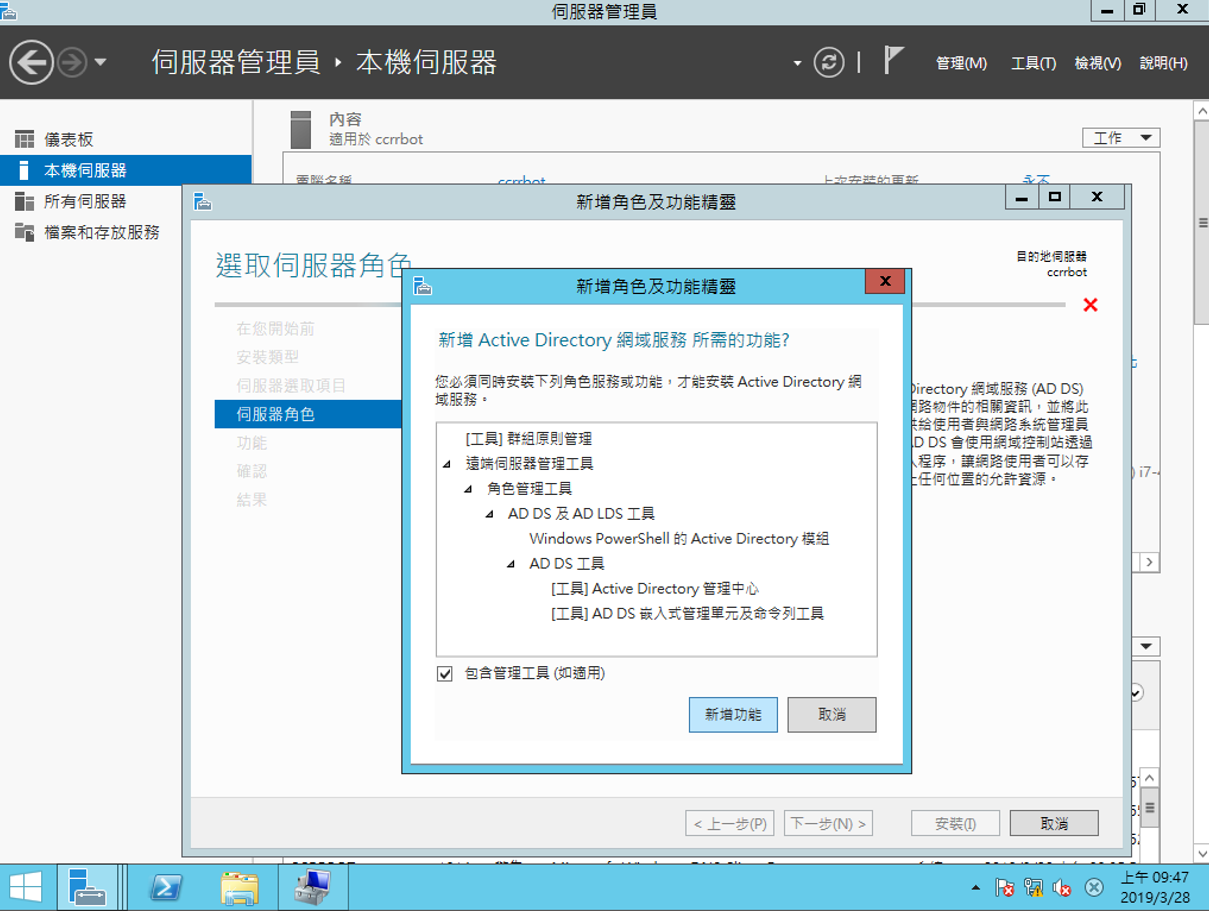Open the 說明(H) menu
Viewport: 1209px width, 911px height.
[1163, 63]
